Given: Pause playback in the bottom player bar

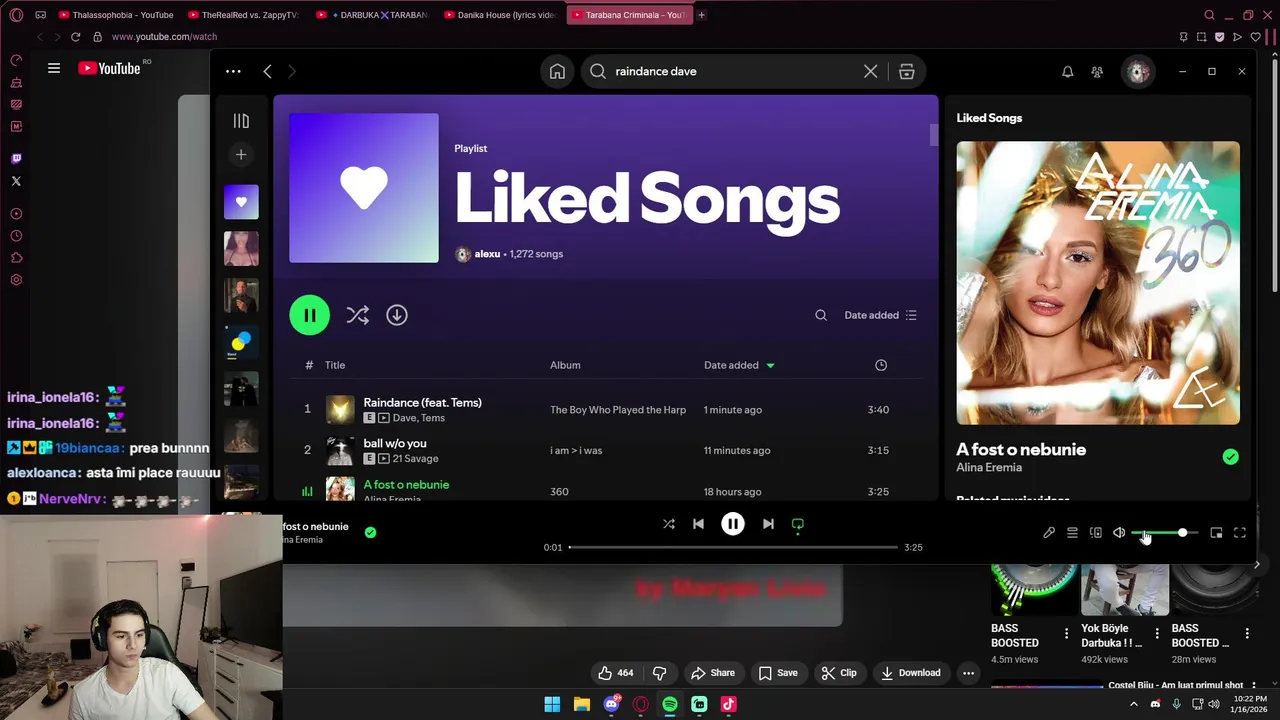Looking at the screenshot, I should tap(733, 524).
